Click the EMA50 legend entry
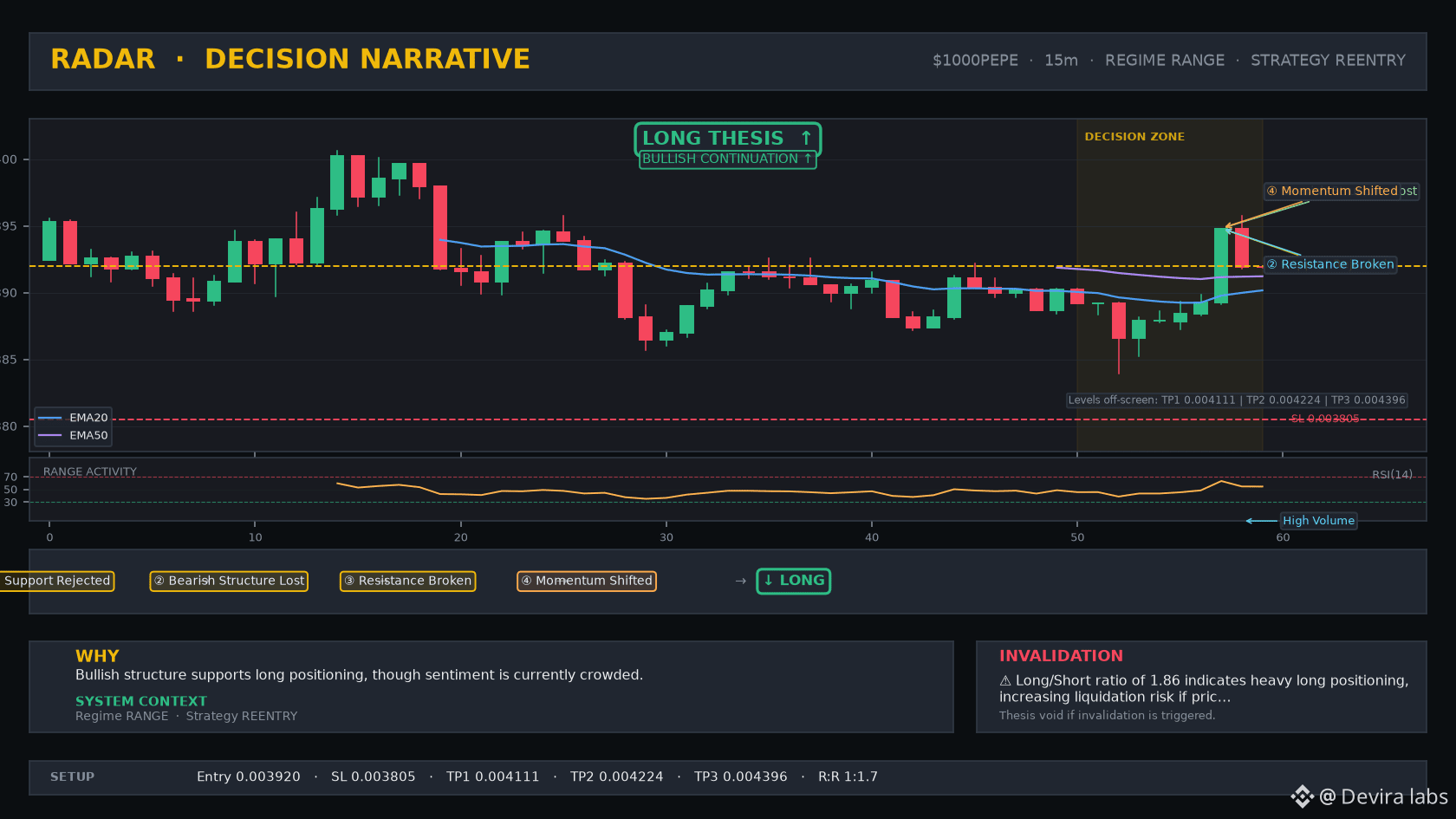This screenshot has width=1456, height=819. (74, 435)
